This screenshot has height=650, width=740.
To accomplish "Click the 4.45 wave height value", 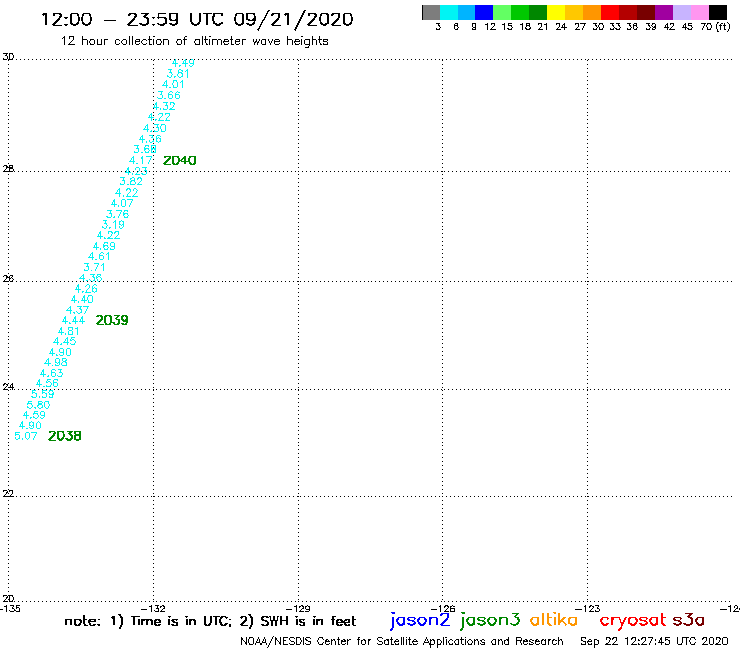I will (x=65, y=341).
